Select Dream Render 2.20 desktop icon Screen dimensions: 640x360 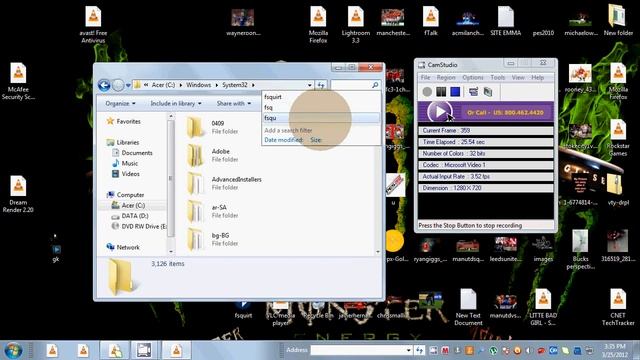pos(18,194)
